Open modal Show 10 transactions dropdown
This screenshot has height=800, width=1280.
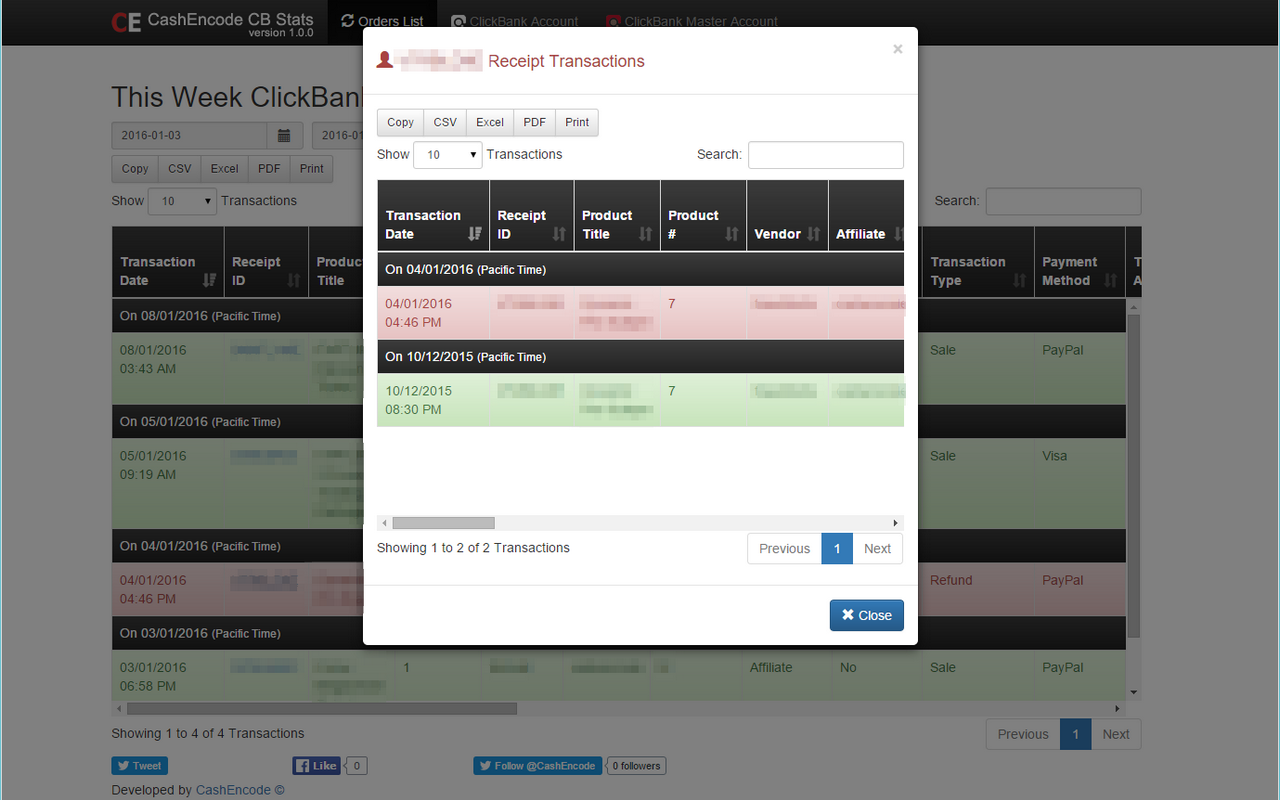click(448, 155)
